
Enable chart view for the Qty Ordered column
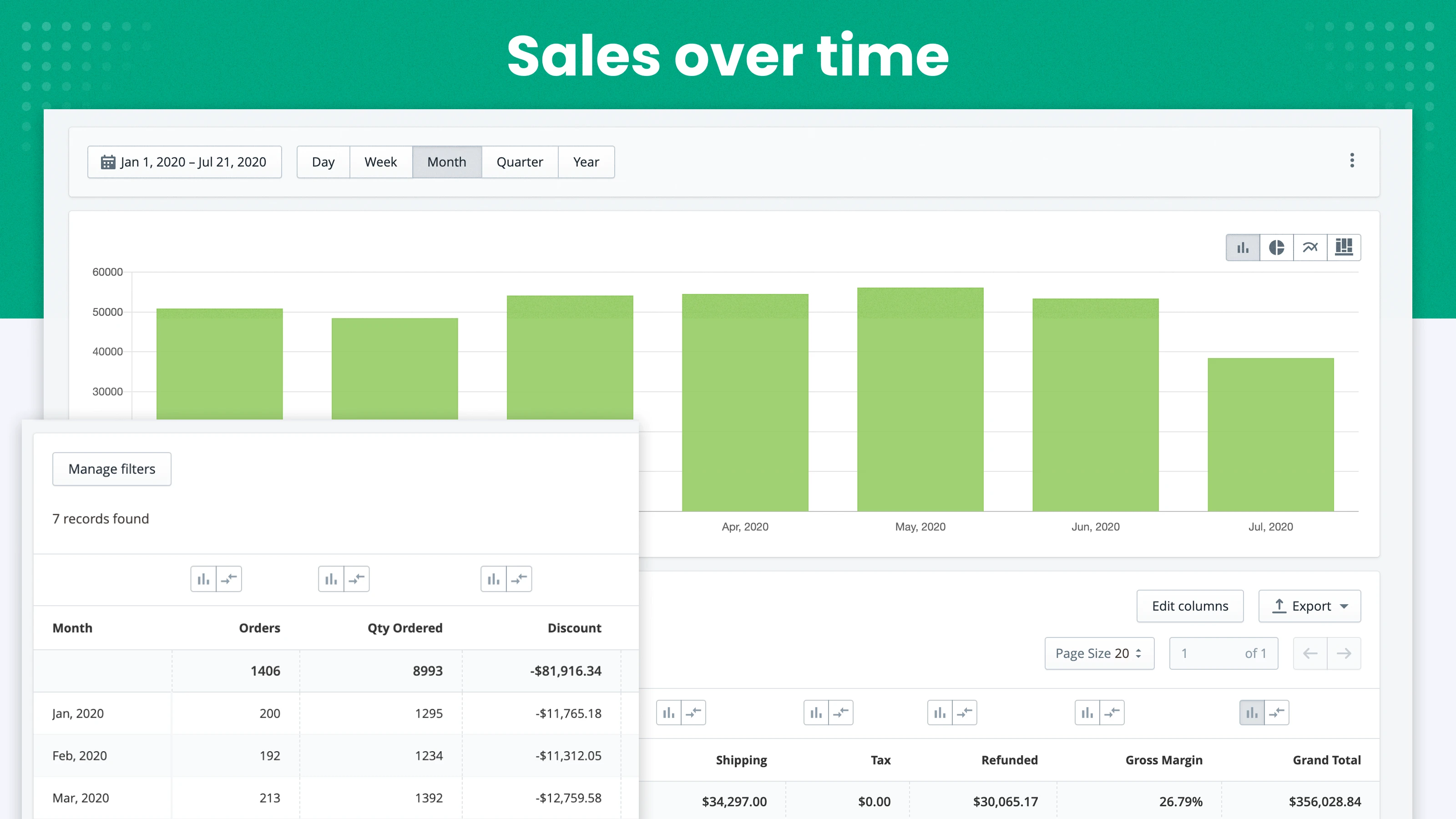point(331,579)
